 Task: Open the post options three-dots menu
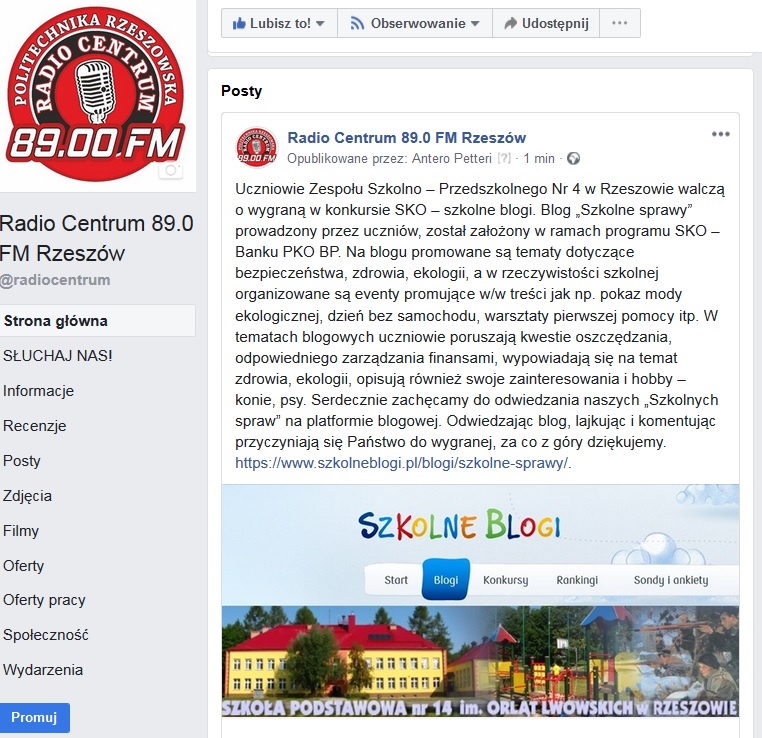tap(721, 134)
